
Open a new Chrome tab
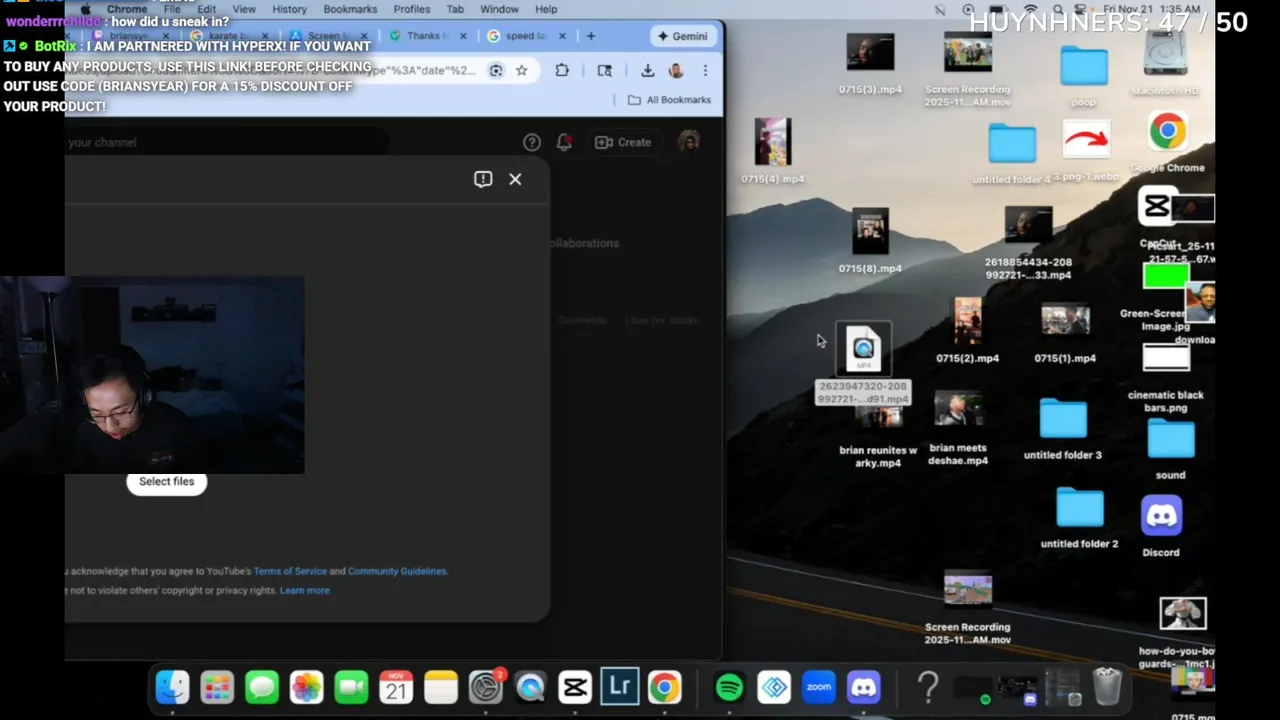click(x=591, y=36)
